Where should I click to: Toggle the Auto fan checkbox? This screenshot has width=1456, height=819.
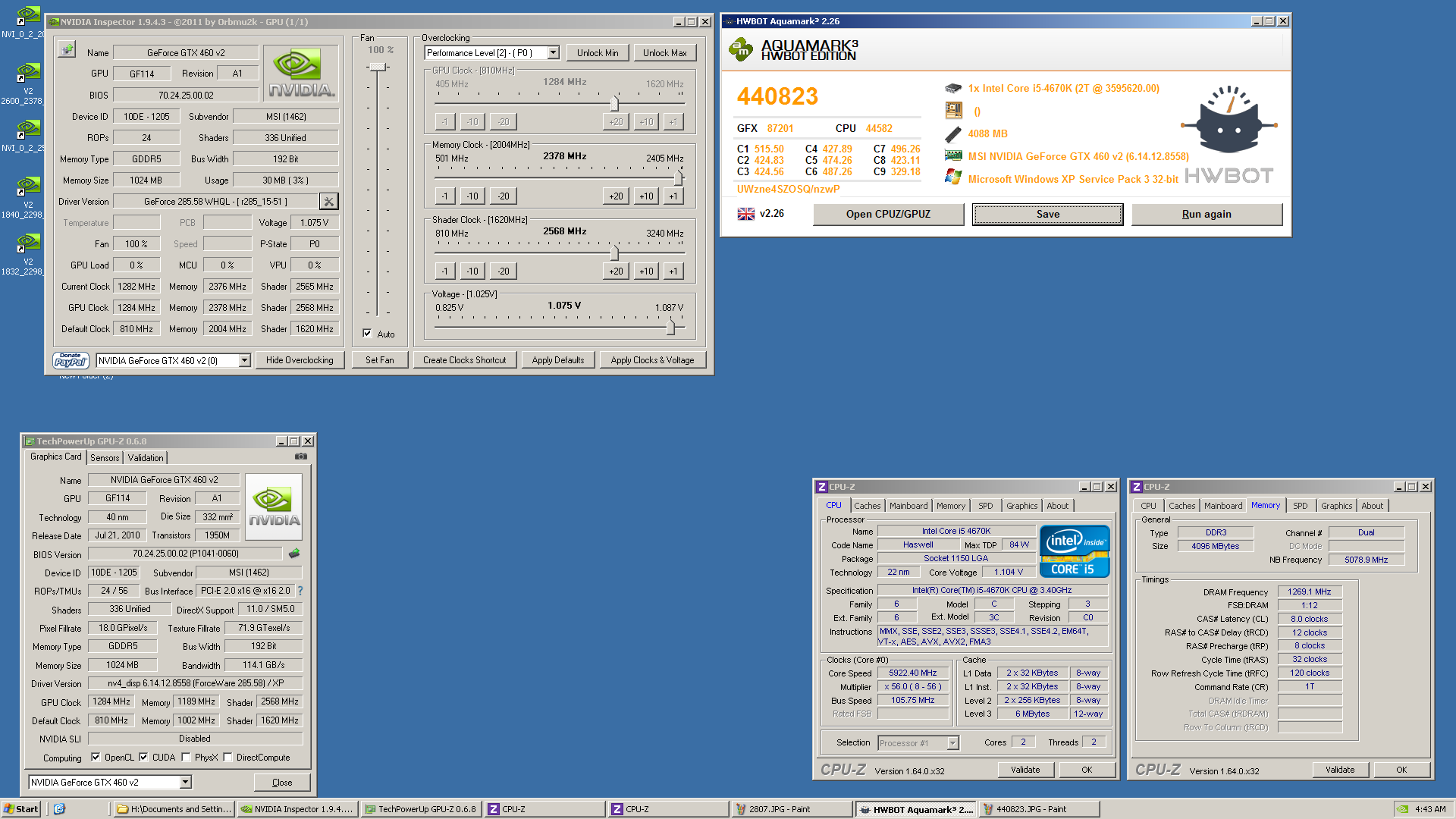pyautogui.click(x=368, y=334)
